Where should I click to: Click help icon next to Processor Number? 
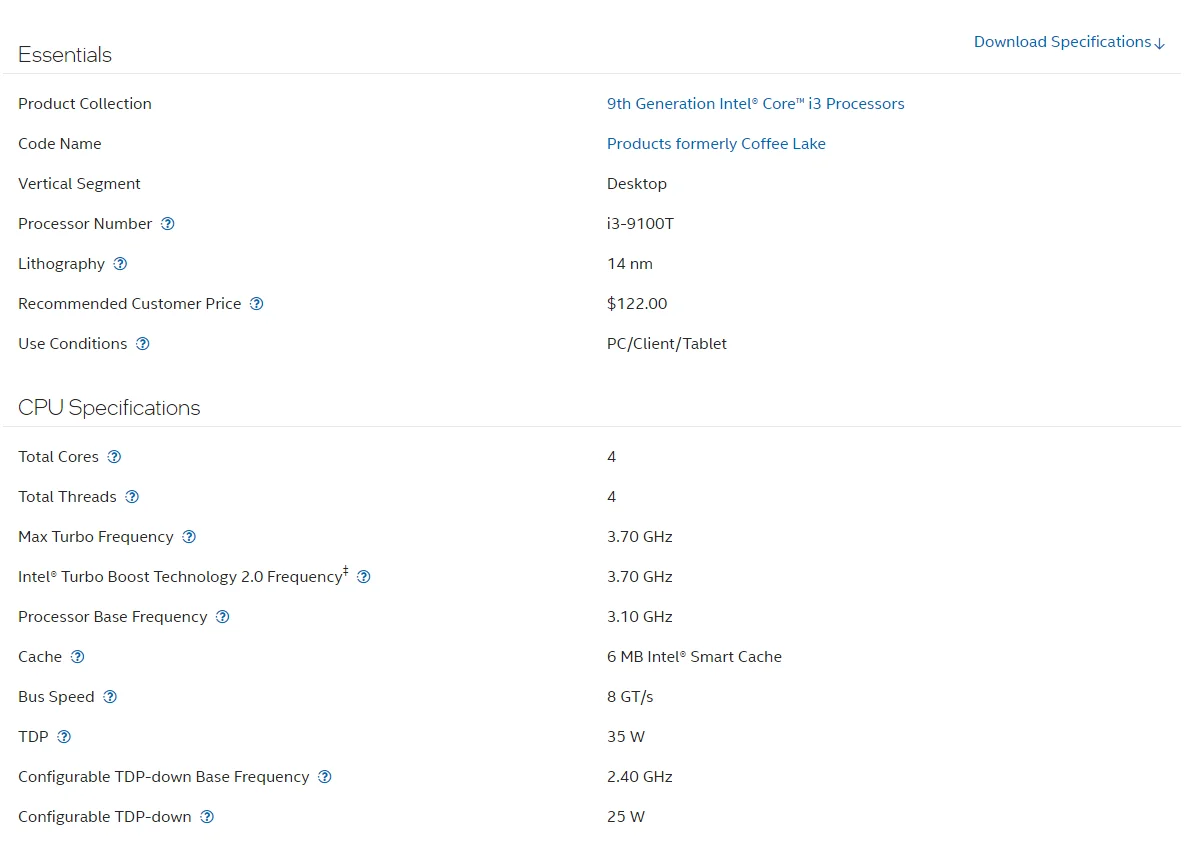coord(168,224)
